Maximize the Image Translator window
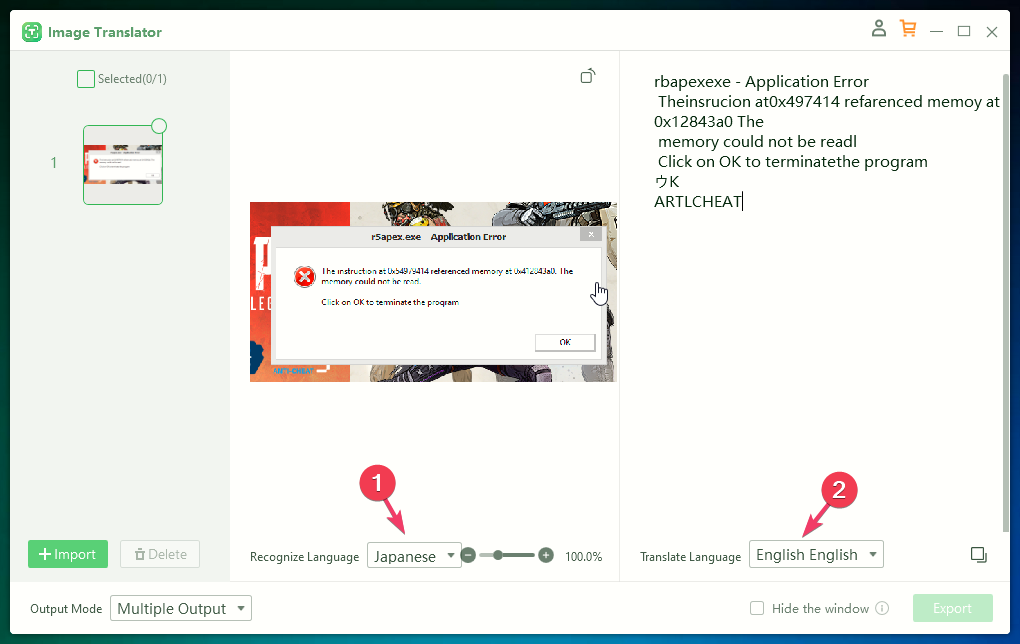This screenshot has height=644, width=1020. [964, 31]
